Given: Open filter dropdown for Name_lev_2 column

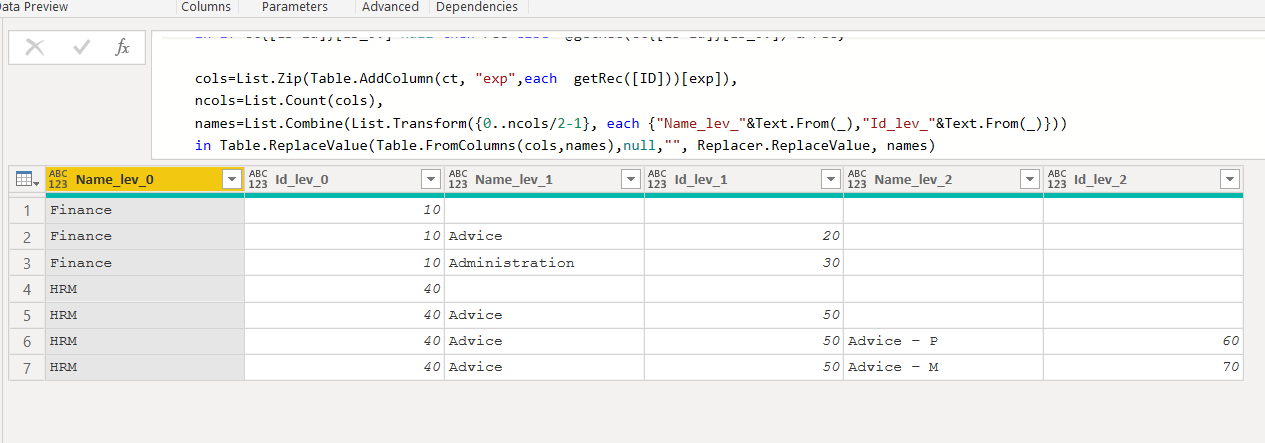Looking at the screenshot, I should [1030, 179].
